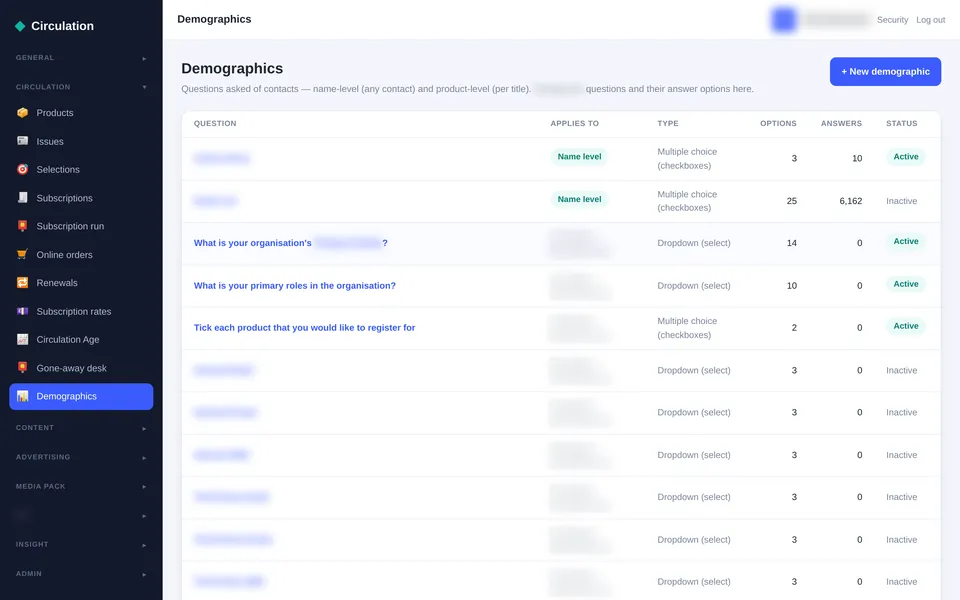Click the Demographics page heading

tap(232, 69)
